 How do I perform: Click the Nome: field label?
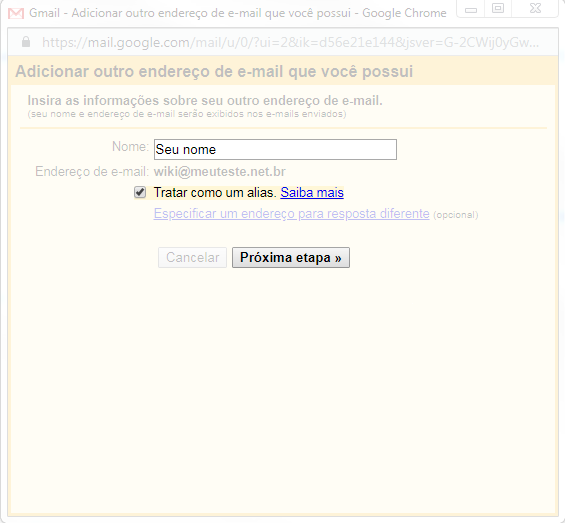pos(130,147)
